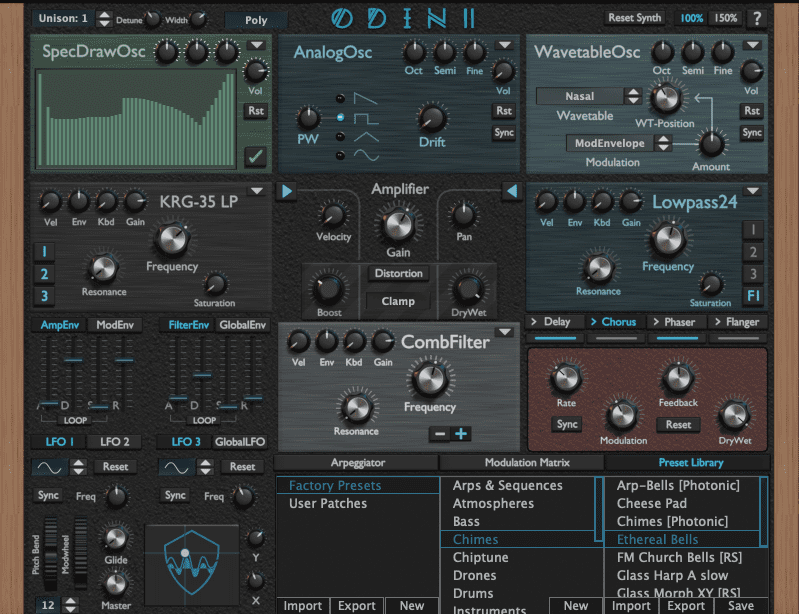Select the Delay effect tab
The width and height of the screenshot is (799, 614).
click(556, 322)
